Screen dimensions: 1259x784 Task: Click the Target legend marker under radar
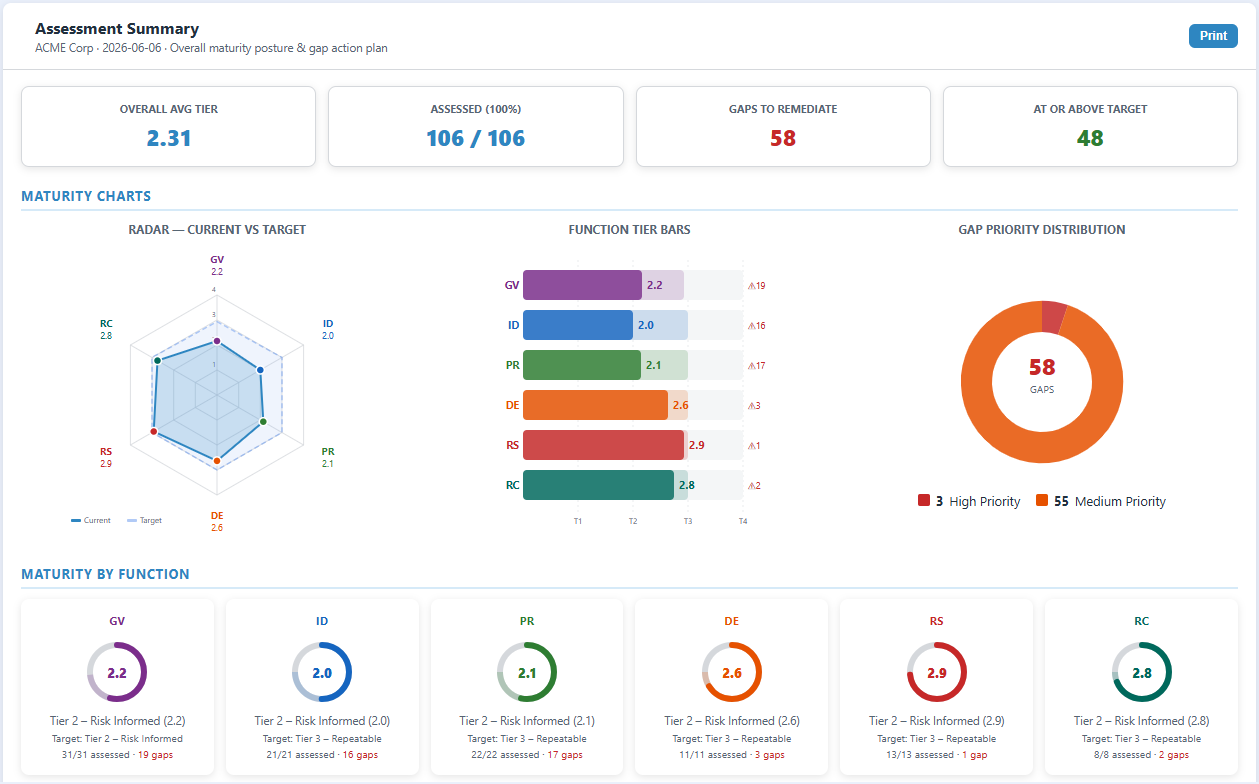click(132, 520)
